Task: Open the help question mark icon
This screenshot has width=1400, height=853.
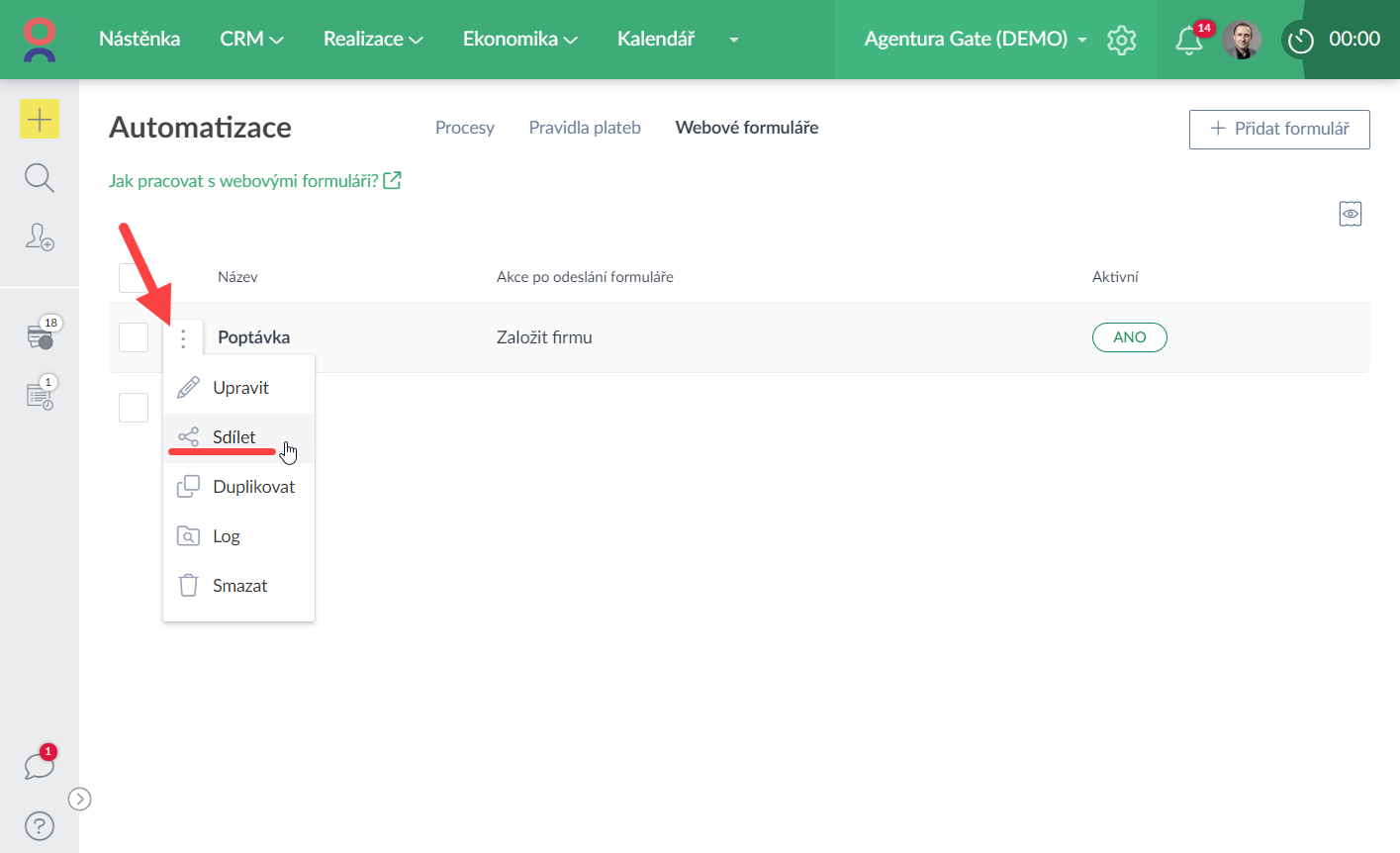Action: click(40, 825)
